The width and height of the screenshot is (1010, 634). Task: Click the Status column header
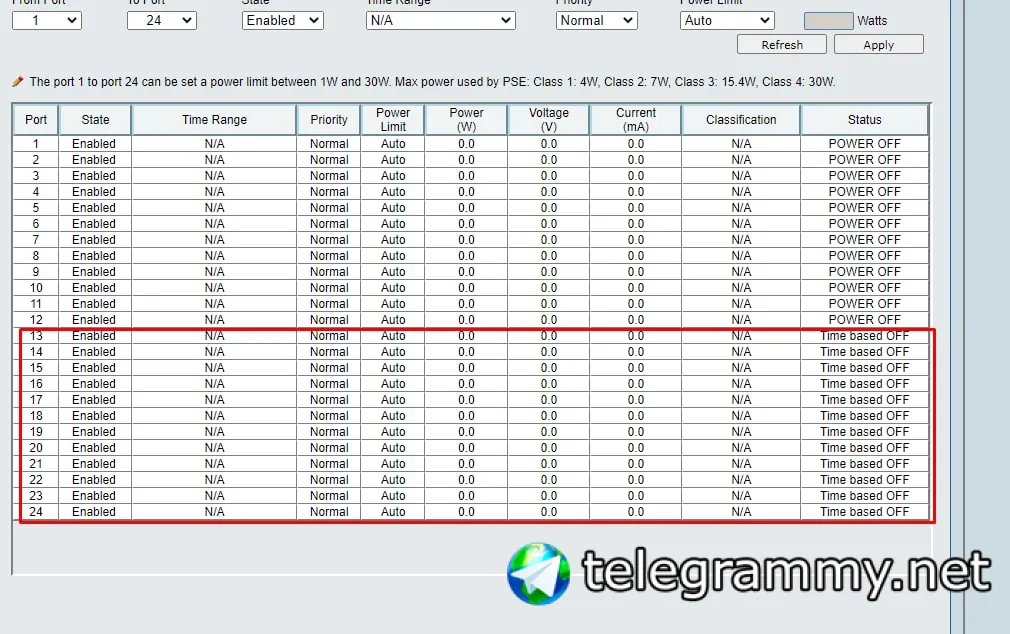864,120
